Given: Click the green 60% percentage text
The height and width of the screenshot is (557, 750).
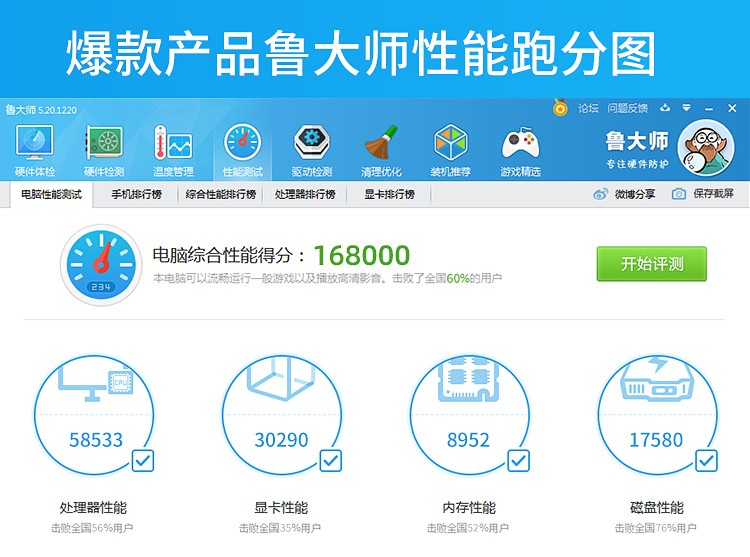Looking at the screenshot, I should [x=457, y=278].
